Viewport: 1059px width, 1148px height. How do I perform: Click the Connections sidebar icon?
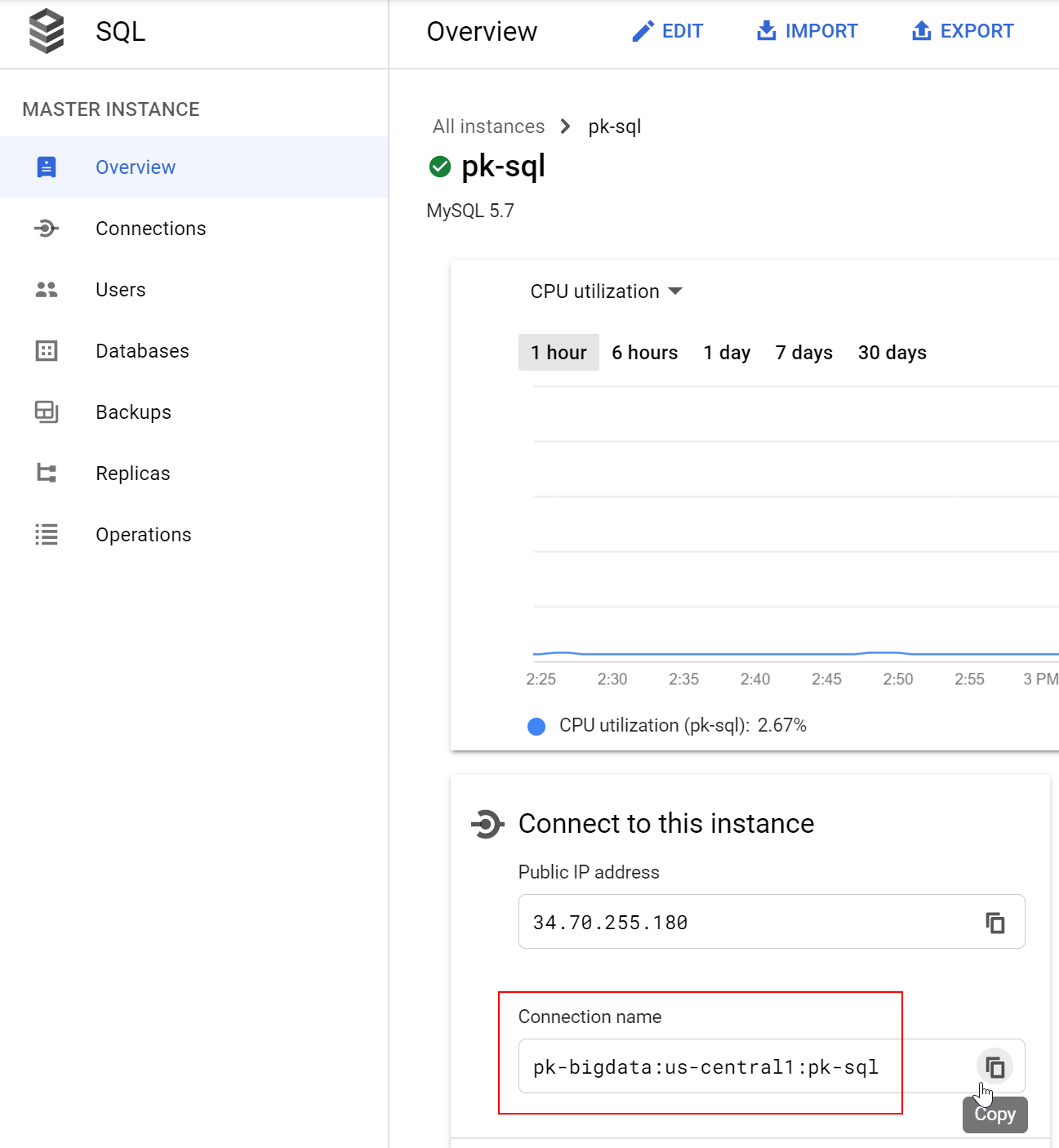(x=47, y=229)
